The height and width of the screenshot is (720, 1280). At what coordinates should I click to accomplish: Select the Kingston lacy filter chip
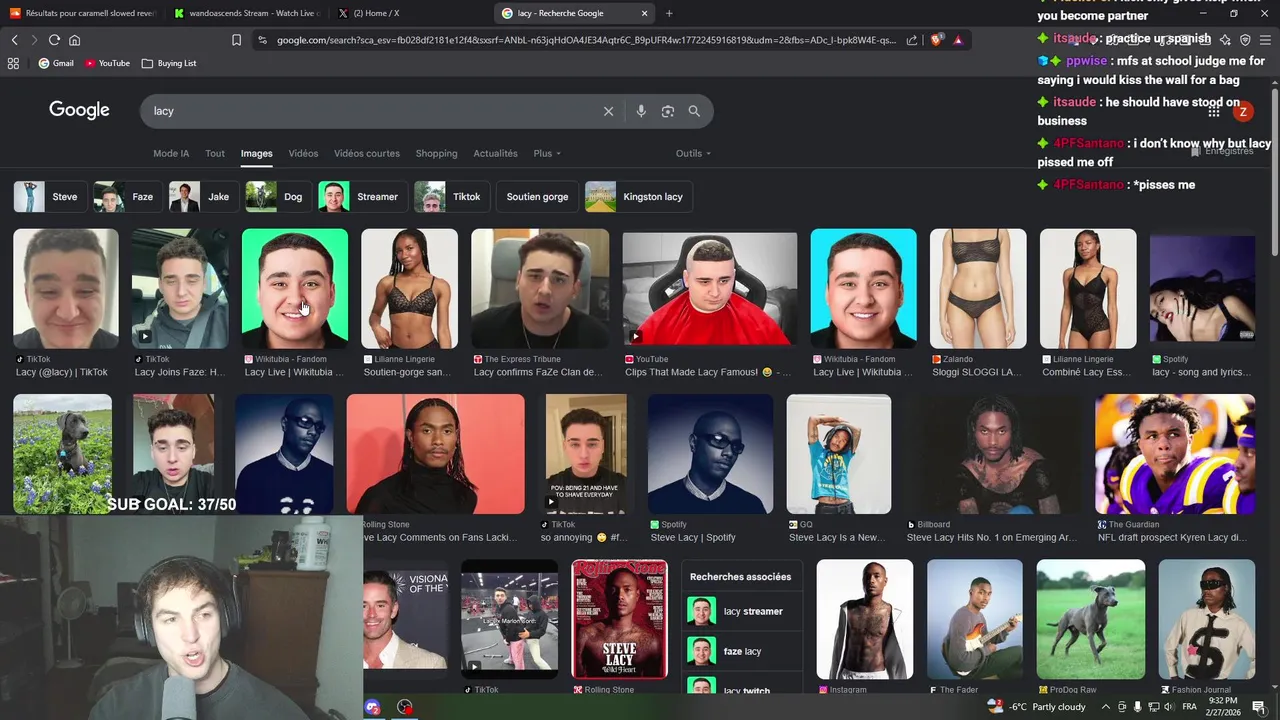639,196
